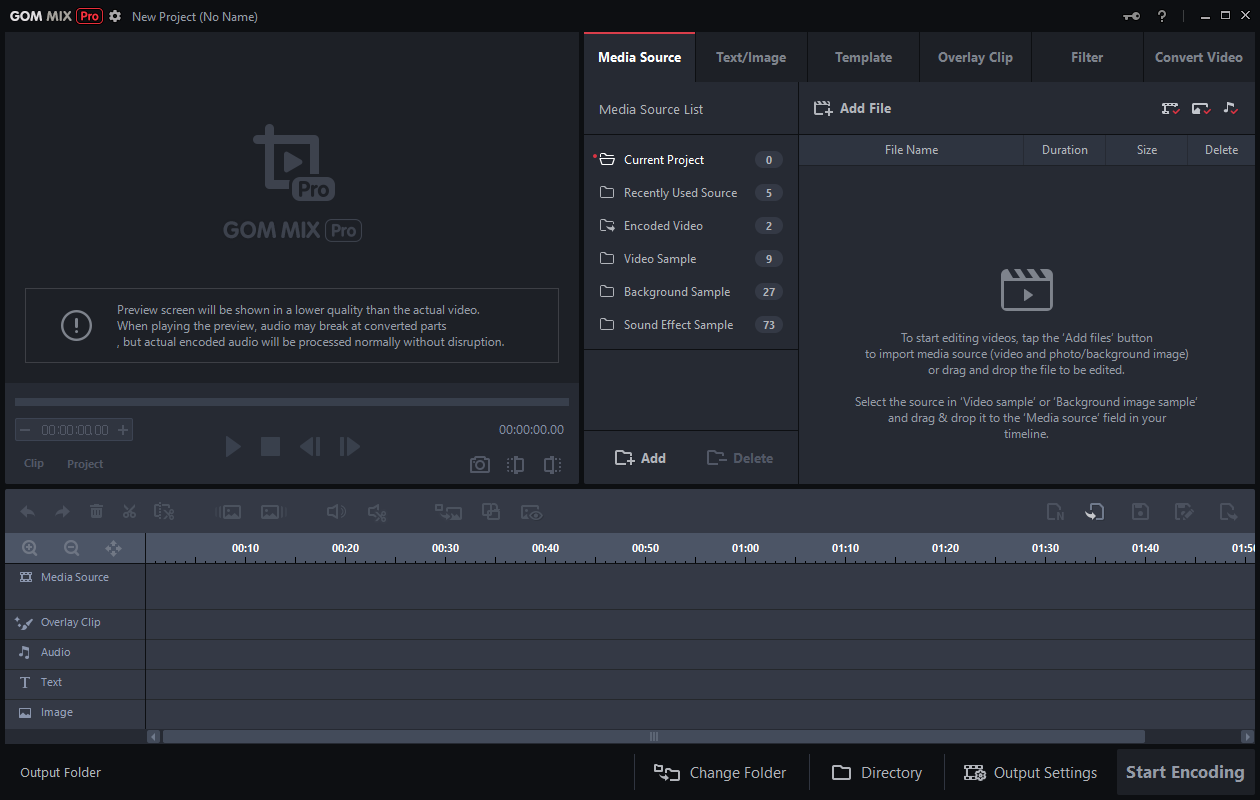Click the preview playback seek bar

tap(291, 402)
